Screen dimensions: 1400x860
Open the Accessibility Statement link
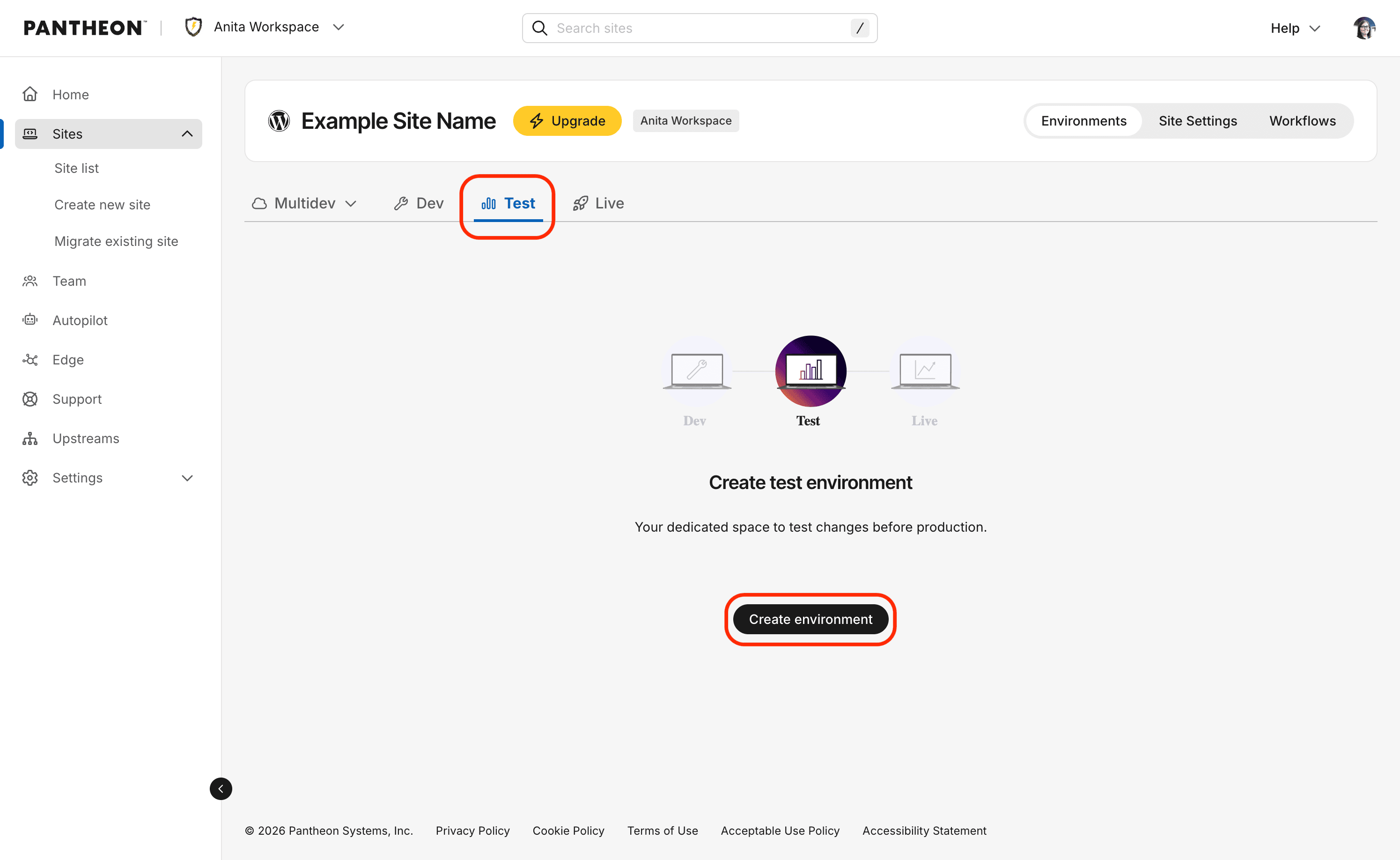pos(924,830)
